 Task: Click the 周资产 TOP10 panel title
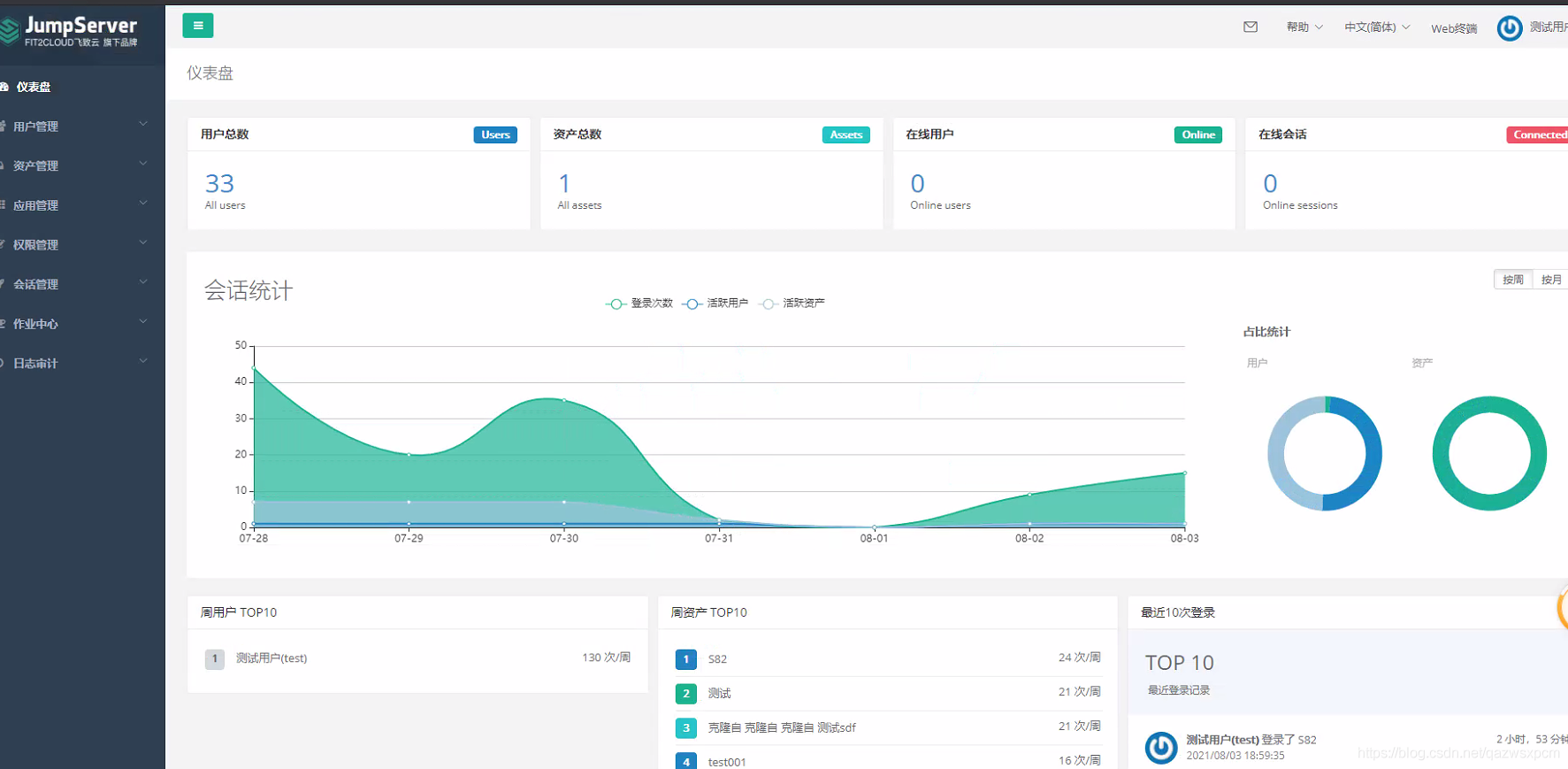(x=708, y=612)
